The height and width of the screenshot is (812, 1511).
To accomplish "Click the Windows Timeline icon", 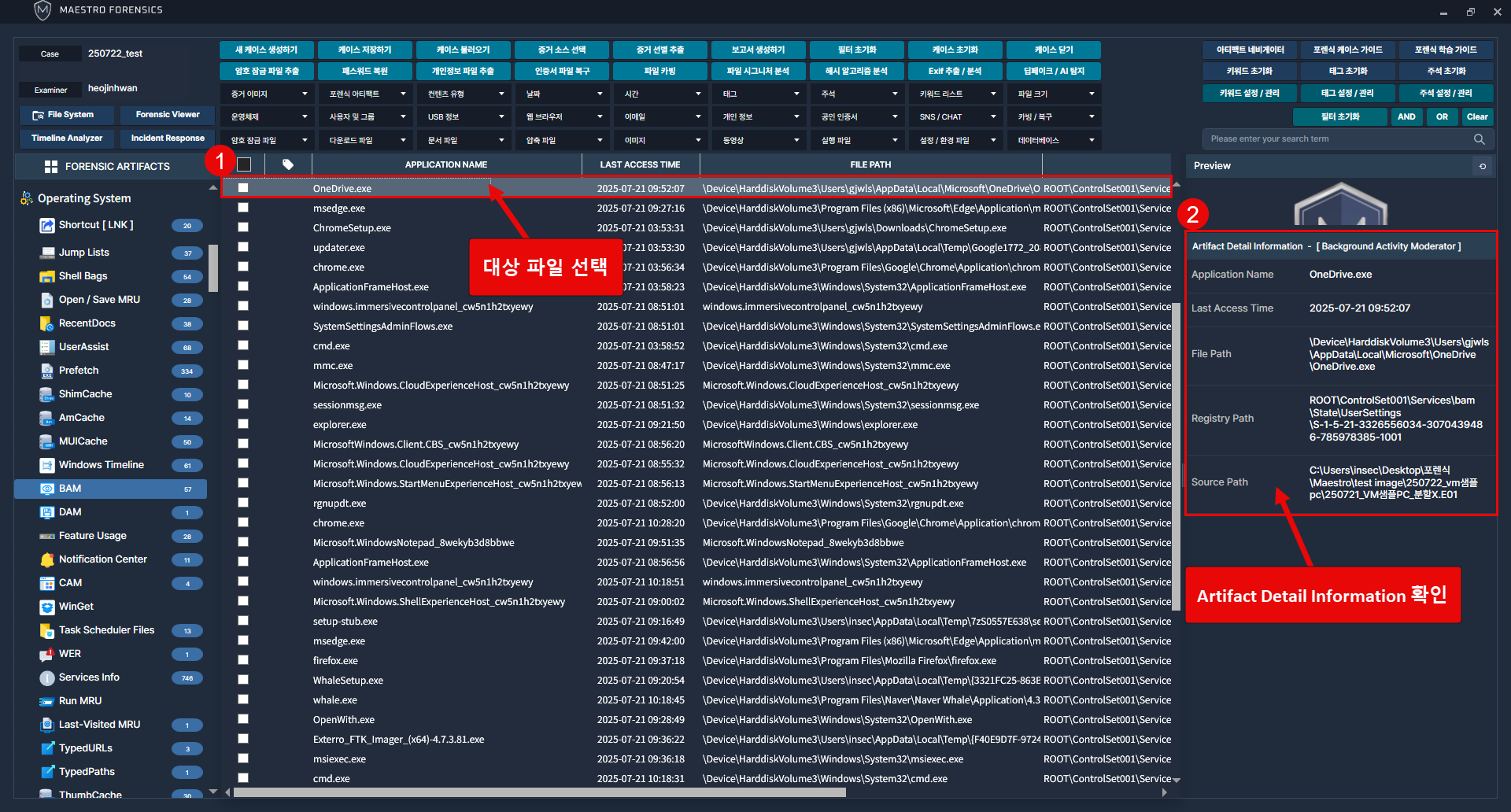I will pos(46,465).
